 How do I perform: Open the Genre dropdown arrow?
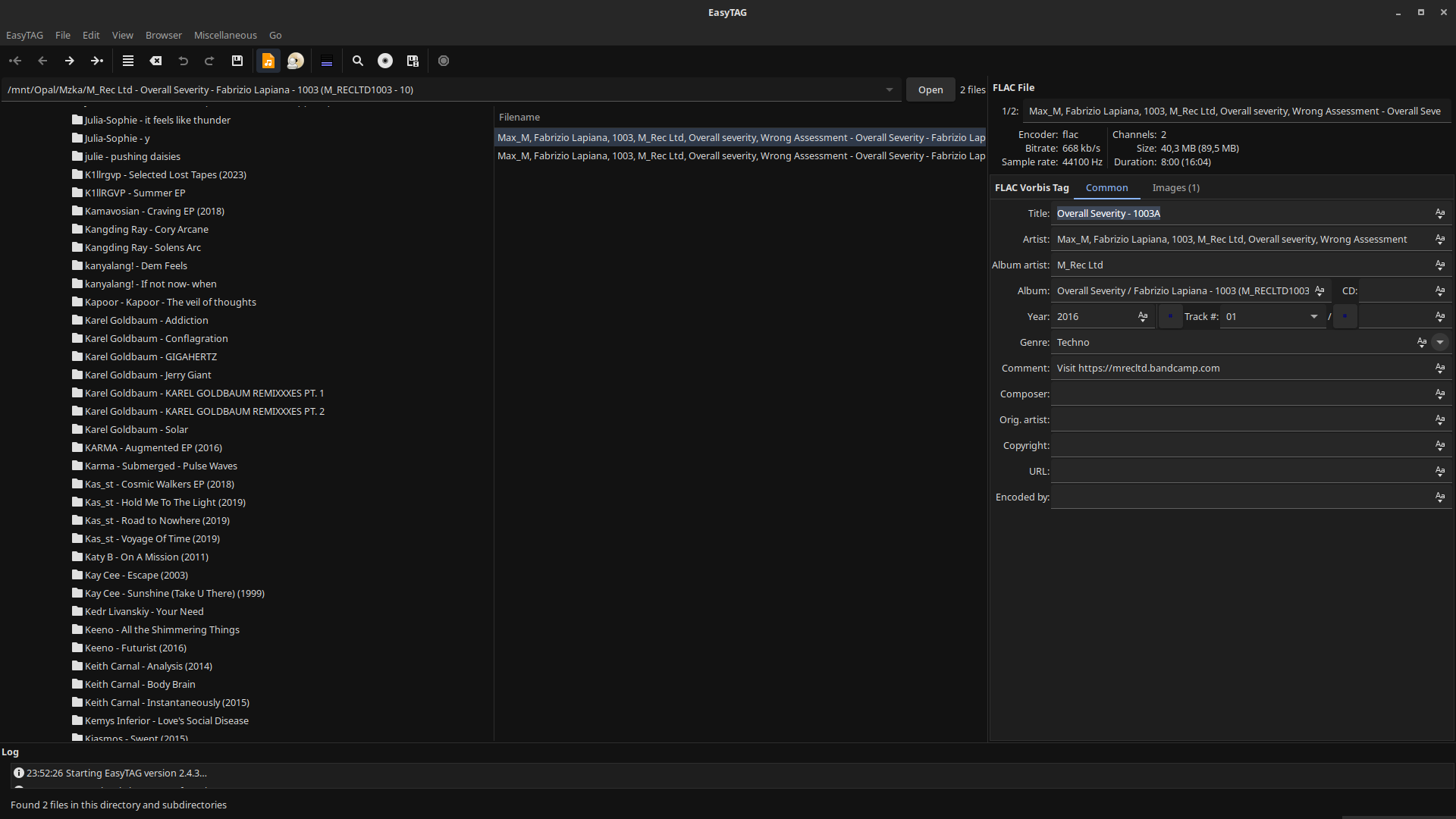(x=1440, y=342)
